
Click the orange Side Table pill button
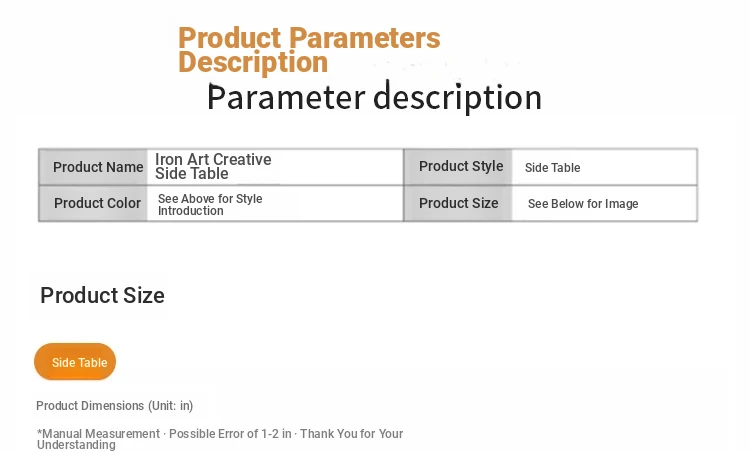click(75, 362)
